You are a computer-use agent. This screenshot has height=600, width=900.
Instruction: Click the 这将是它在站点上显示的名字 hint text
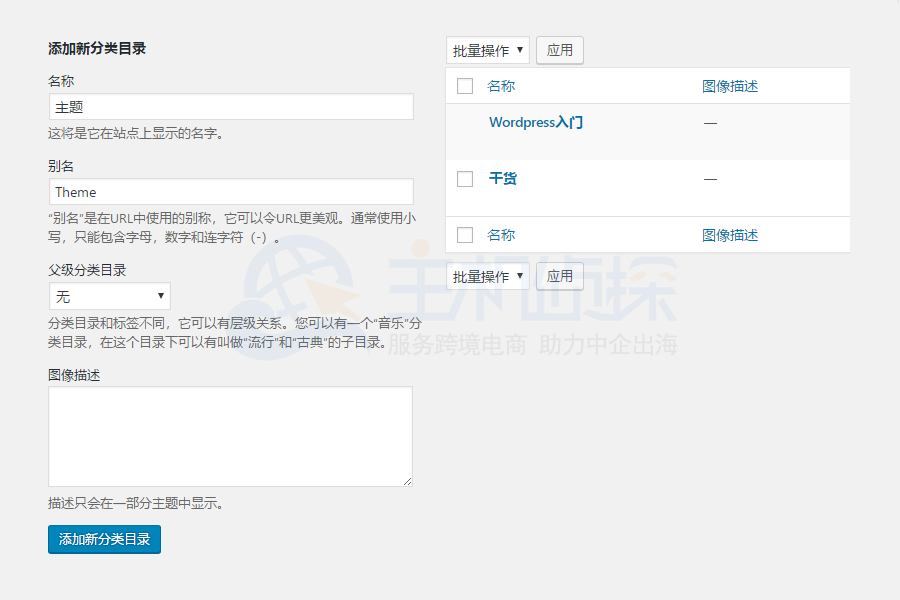(x=135, y=134)
